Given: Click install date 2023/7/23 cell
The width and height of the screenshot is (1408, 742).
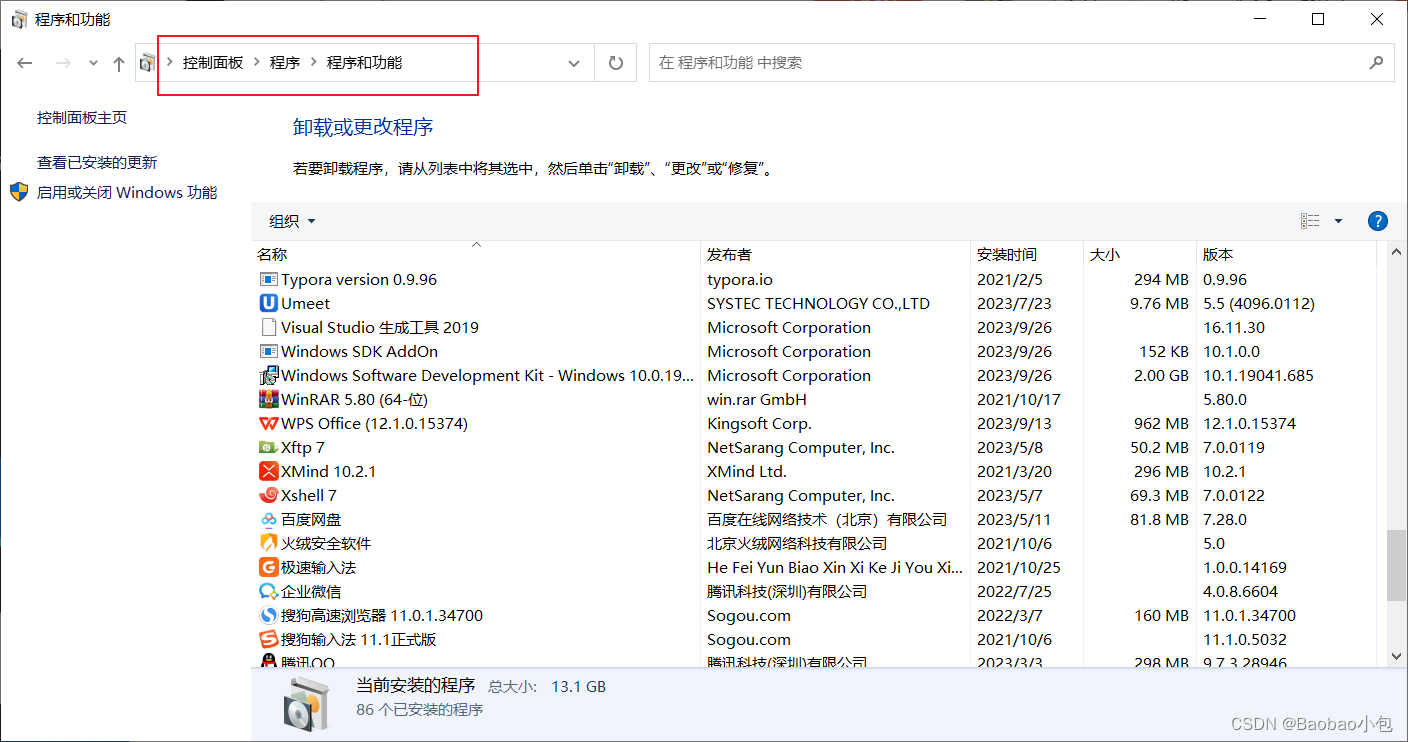Looking at the screenshot, I should pos(1014,304).
